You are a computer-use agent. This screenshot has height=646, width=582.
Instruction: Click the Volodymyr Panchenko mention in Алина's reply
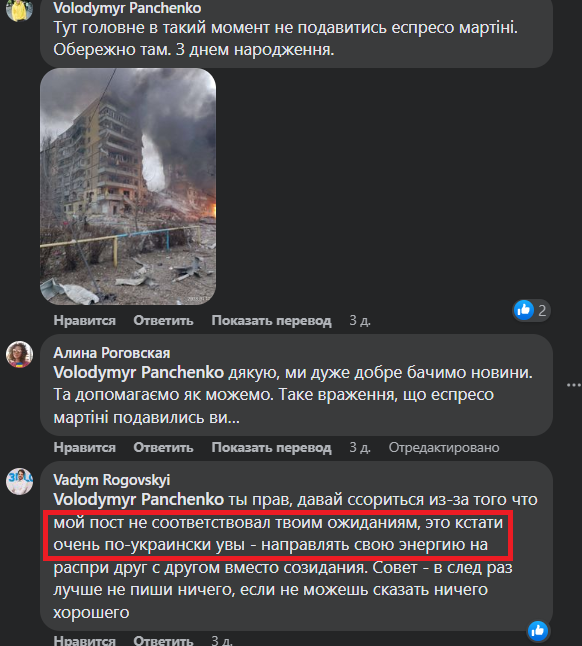(138, 372)
